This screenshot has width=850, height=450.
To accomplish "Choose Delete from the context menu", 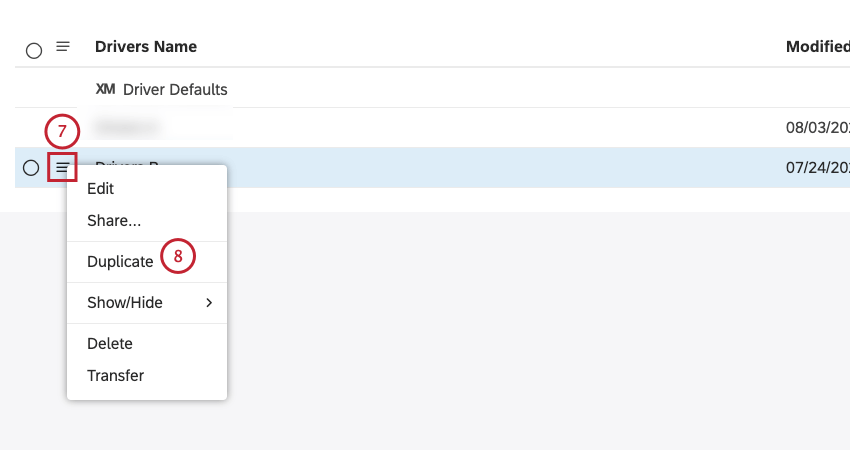I will pyautogui.click(x=110, y=344).
